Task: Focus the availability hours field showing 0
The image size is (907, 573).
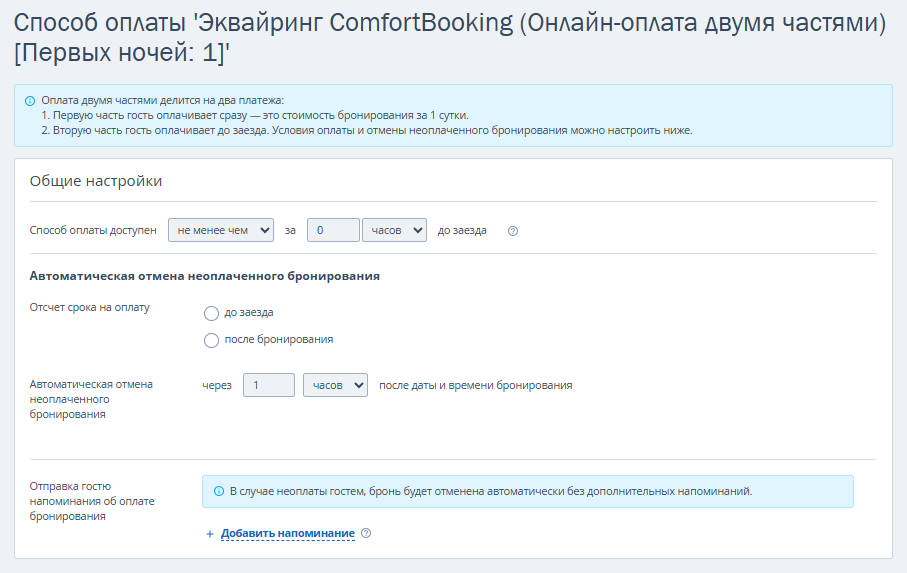Action: point(333,230)
